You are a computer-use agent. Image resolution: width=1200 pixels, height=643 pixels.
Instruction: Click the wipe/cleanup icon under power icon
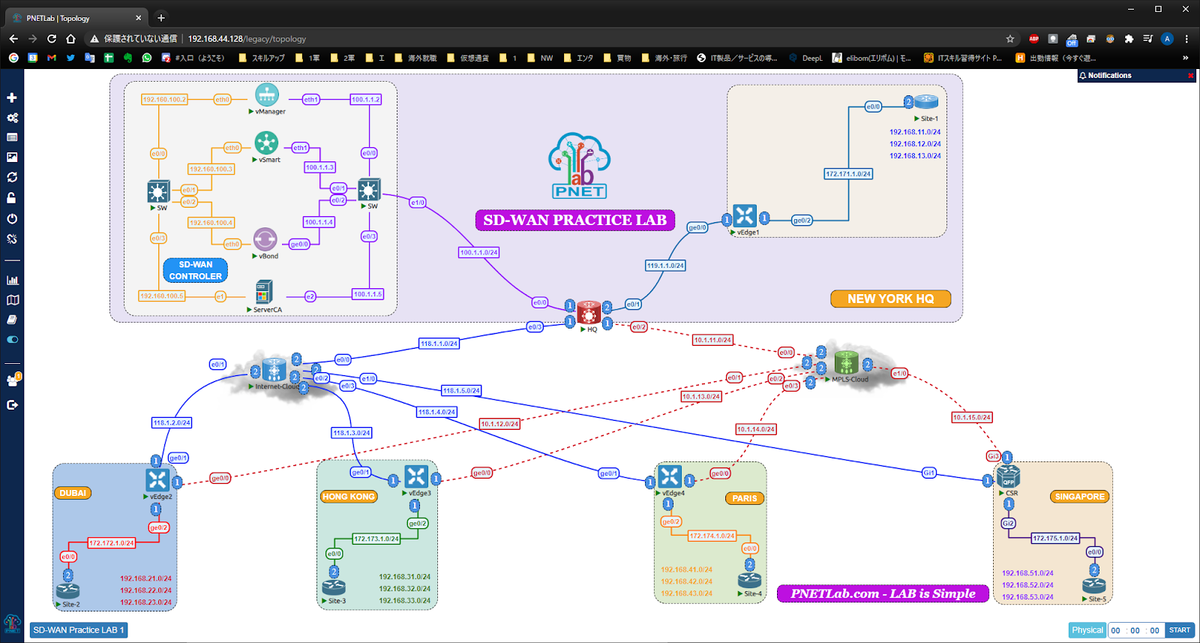[12, 239]
